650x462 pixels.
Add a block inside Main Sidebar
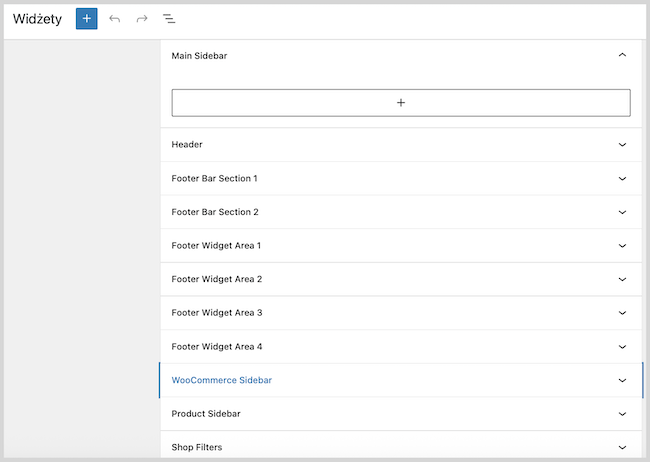click(x=401, y=102)
